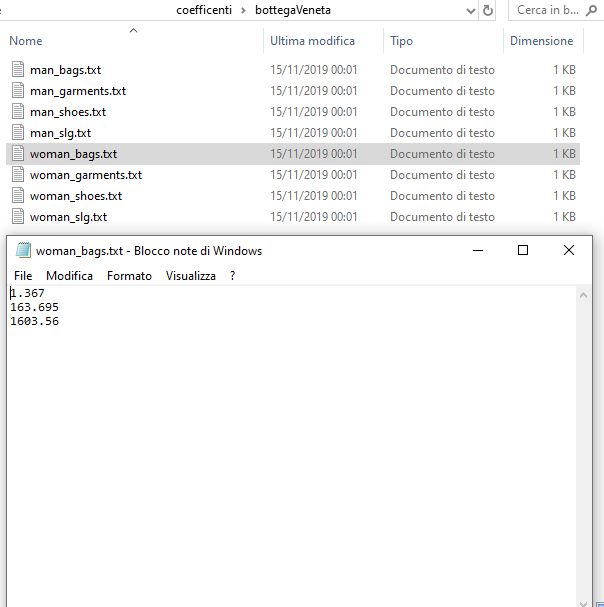The height and width of the screenshot is (607, 604).
Task: Expand the address bar history dropdown
Action: tap(471, 11)
